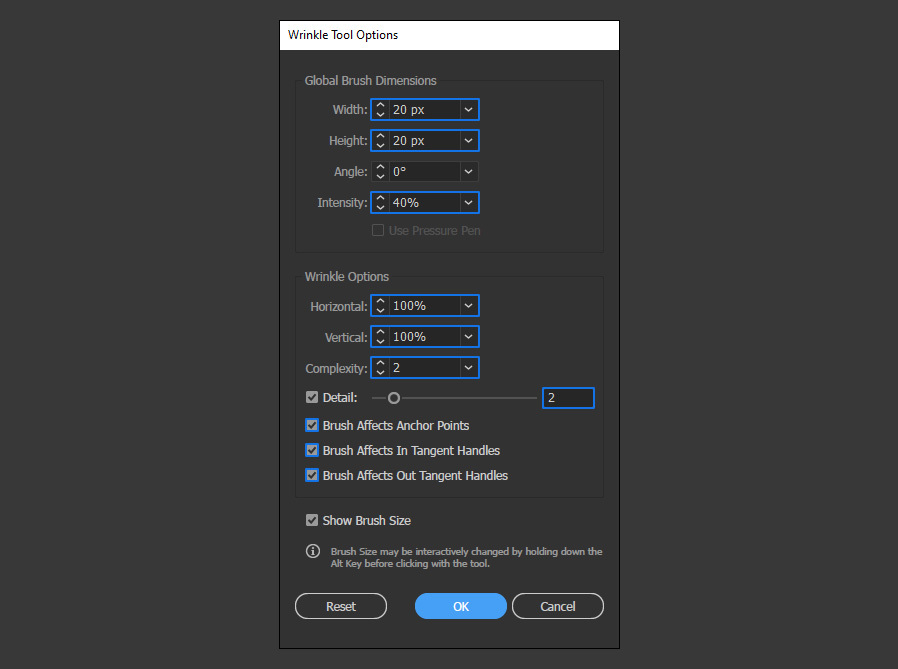Open the Angle dropdown arrow
898x669 pixels.
(468, 171)
